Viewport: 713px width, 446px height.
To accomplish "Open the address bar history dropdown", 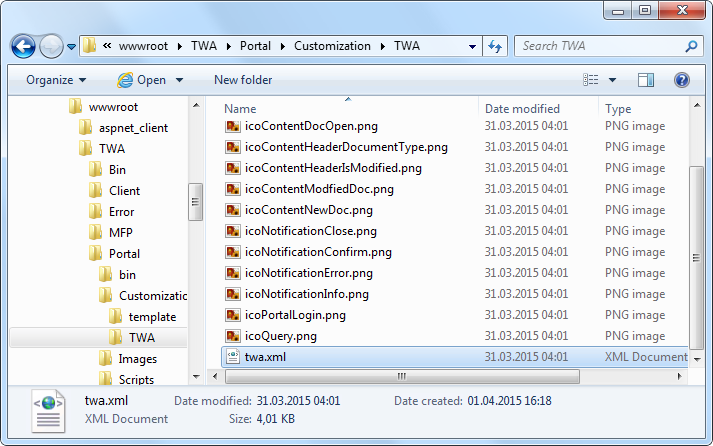I will tap(472, 46).
